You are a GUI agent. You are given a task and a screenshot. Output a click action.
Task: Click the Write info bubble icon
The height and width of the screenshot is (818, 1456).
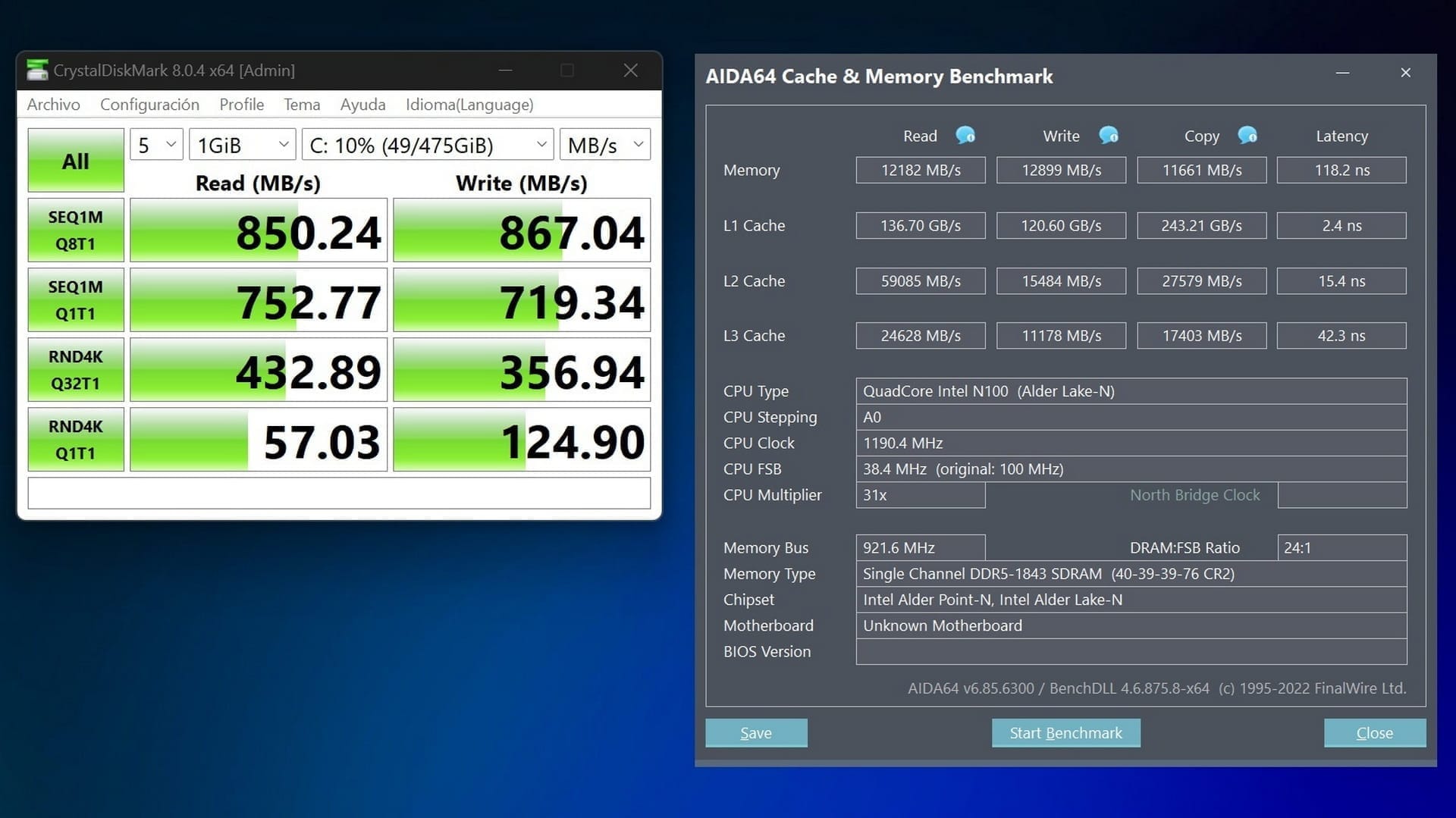tap(1109, 136)
